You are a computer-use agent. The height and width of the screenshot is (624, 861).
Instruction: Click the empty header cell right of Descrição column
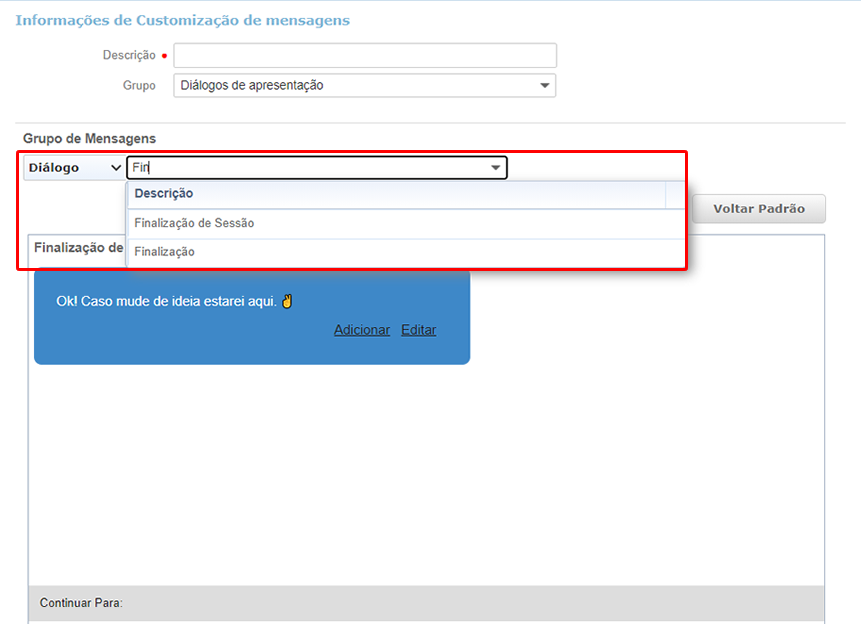(675, 194)
